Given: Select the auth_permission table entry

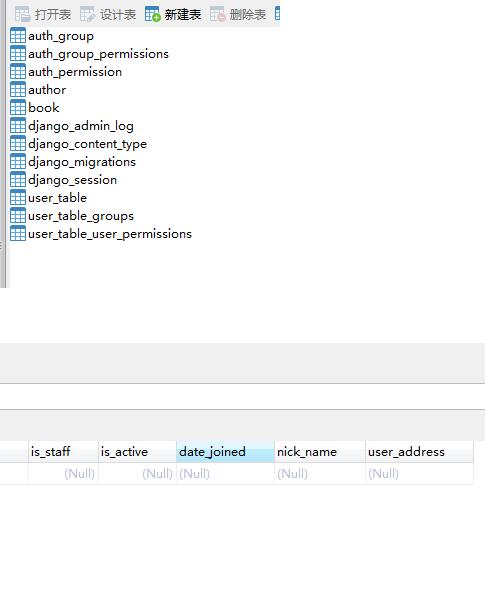Looking at the screenshot, I should (x=75, y=72).
